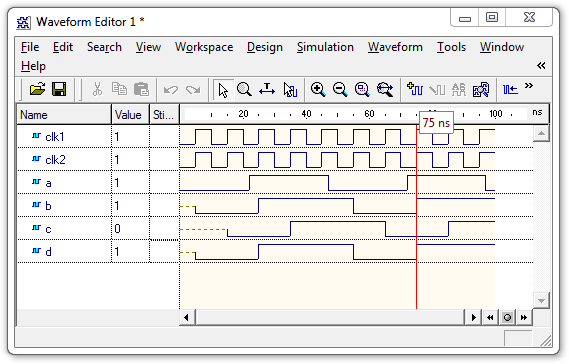Open the Design menu

pos(265,47)
